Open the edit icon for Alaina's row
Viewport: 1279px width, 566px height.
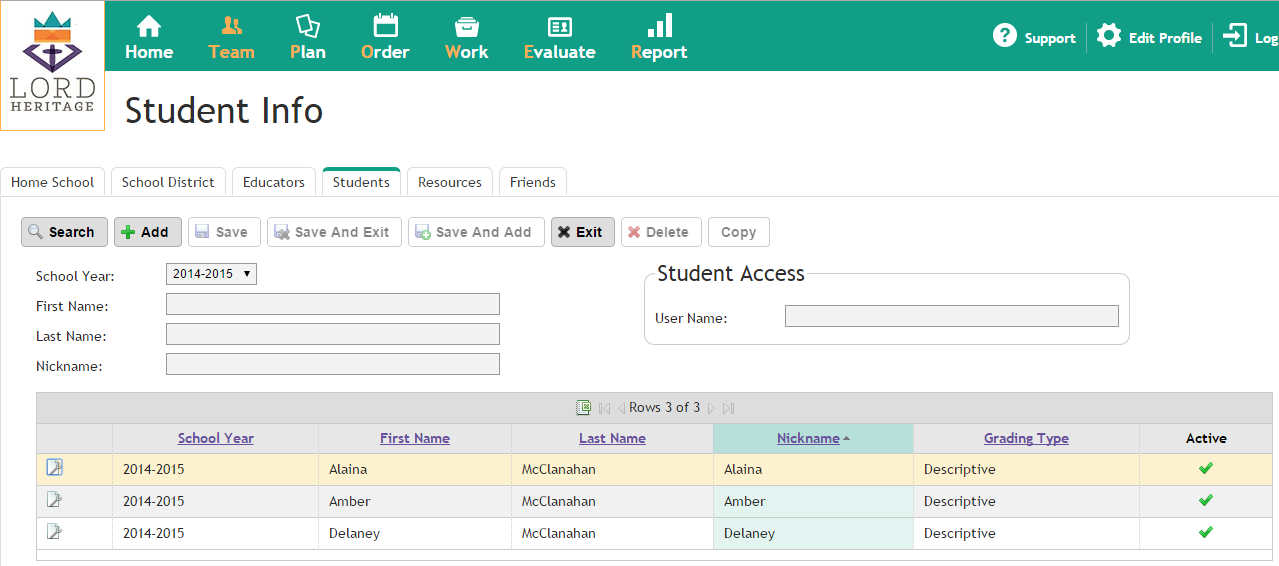54,467
